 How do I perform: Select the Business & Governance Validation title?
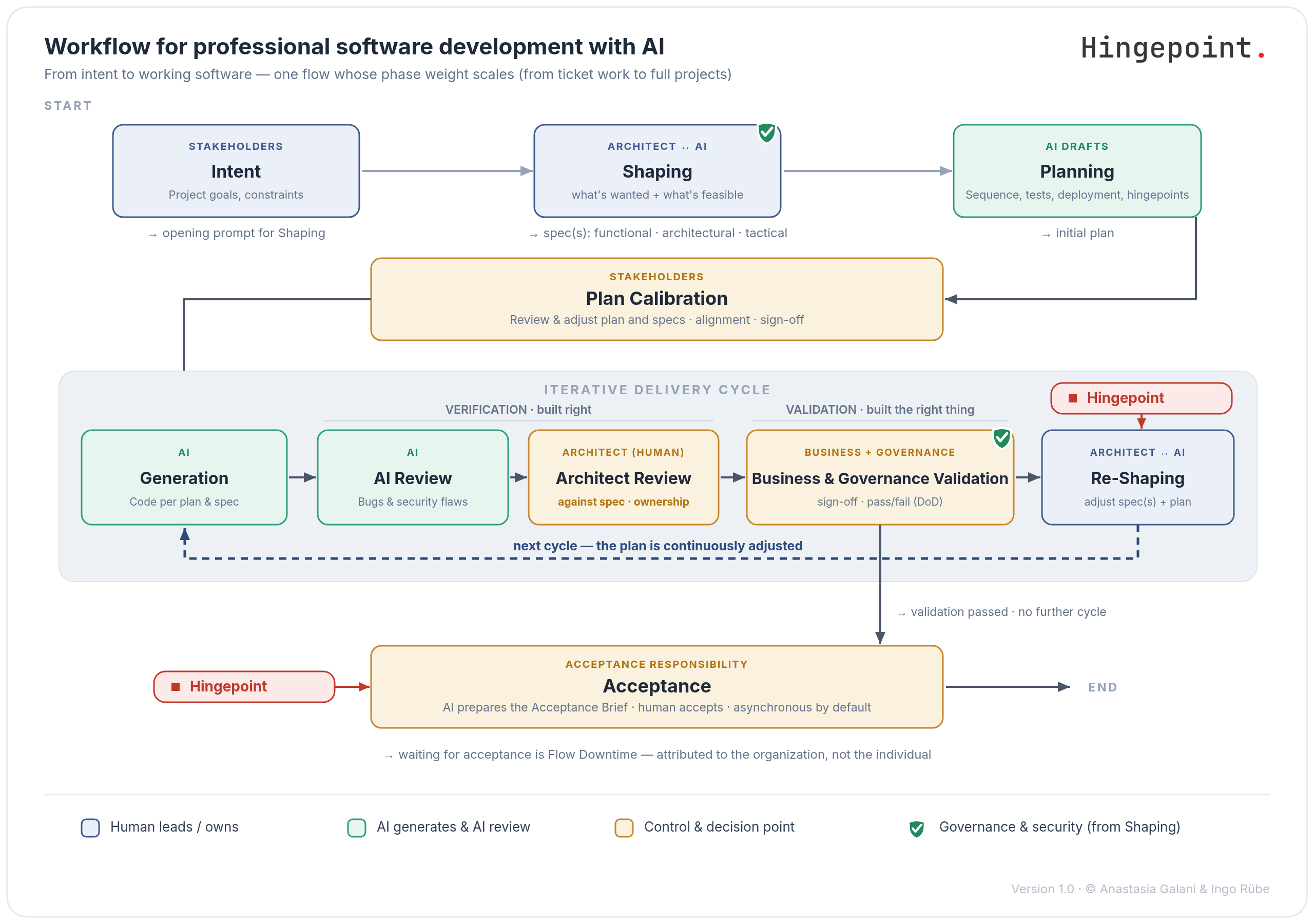(x=880, y=478)
